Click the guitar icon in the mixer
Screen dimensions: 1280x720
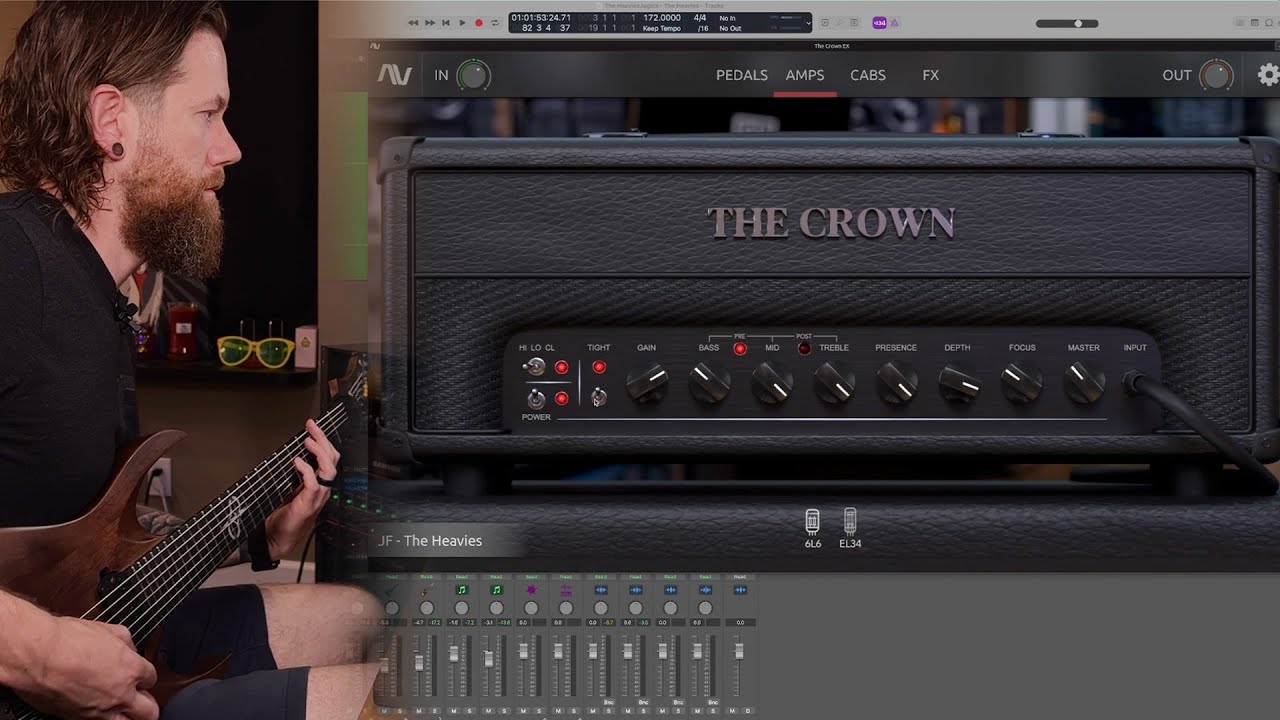426,591
